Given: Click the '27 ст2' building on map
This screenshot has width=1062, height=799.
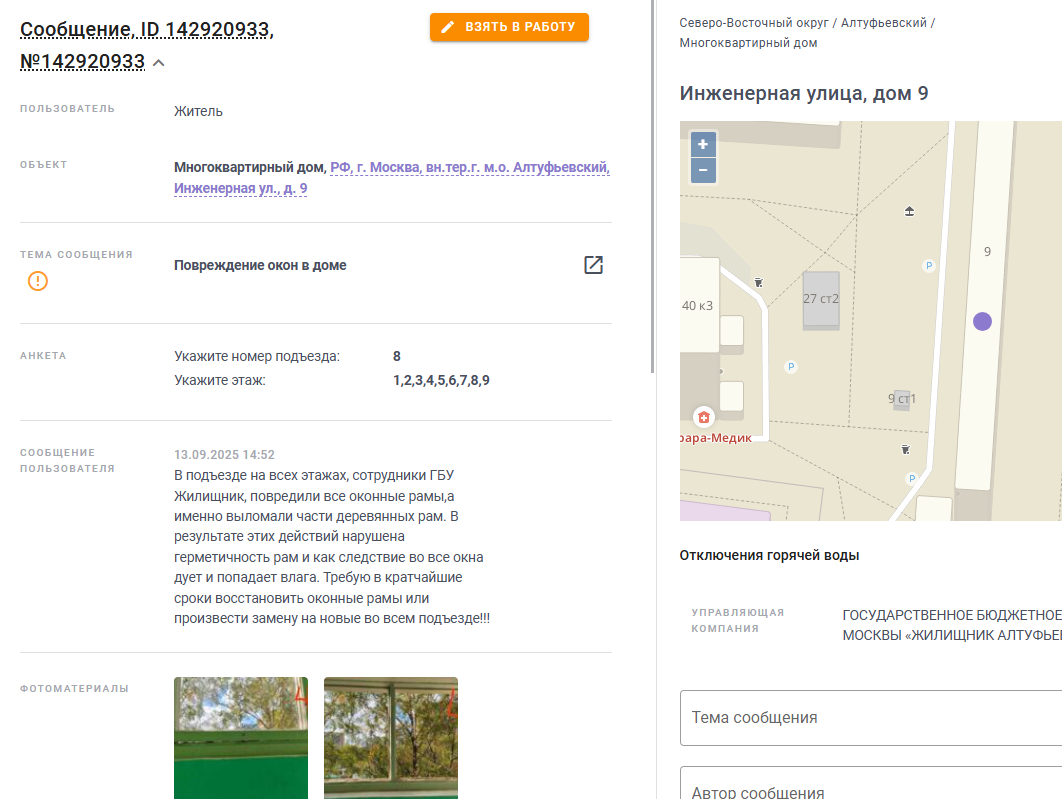Looking at the screenshot, I should pos(821,300).
